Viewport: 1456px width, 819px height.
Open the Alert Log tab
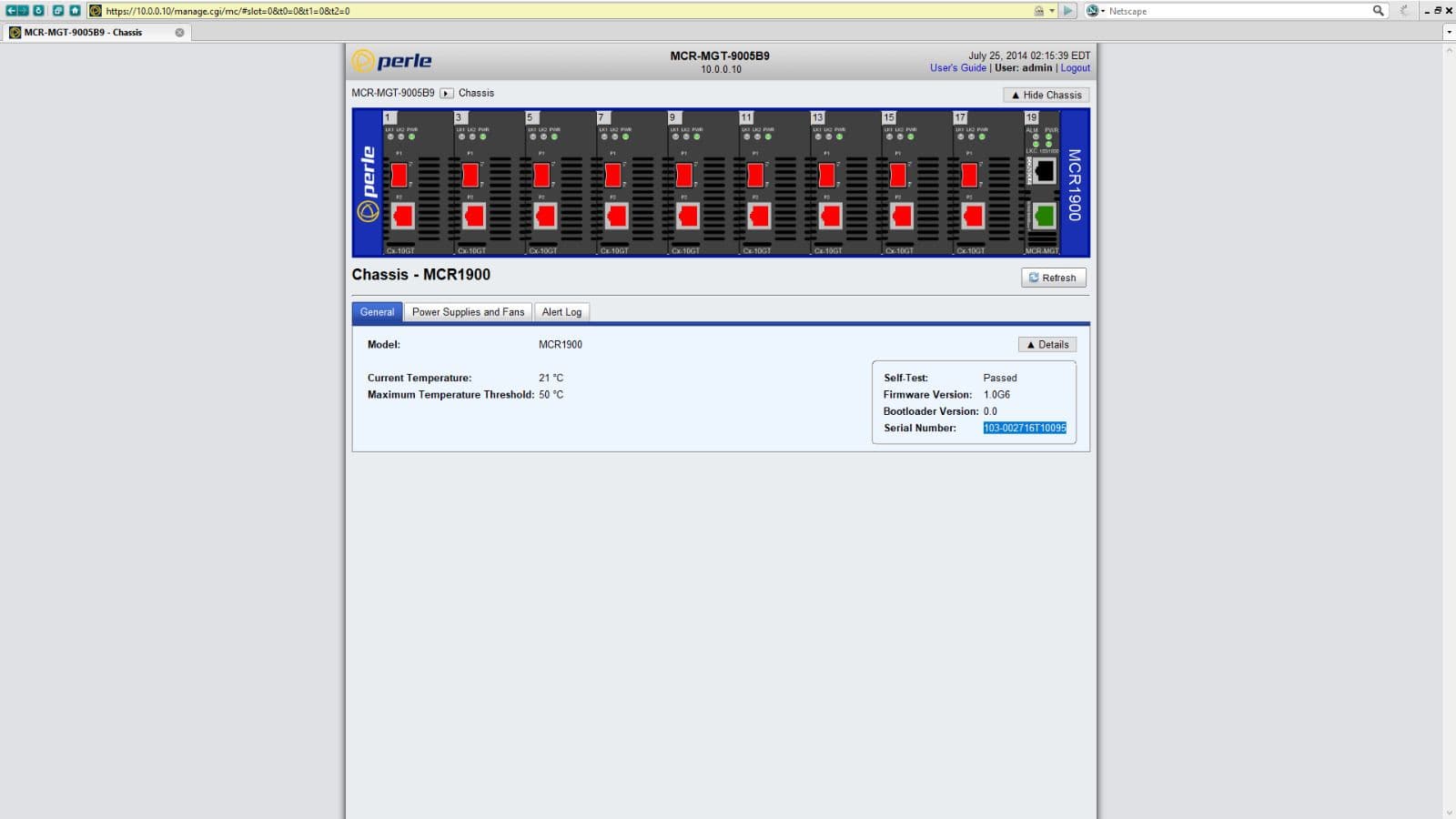pos(561,311)
